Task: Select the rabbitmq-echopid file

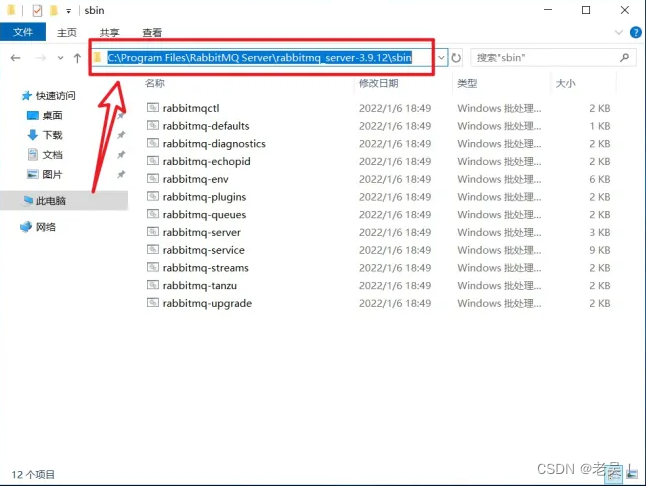Action: [206, 161]
